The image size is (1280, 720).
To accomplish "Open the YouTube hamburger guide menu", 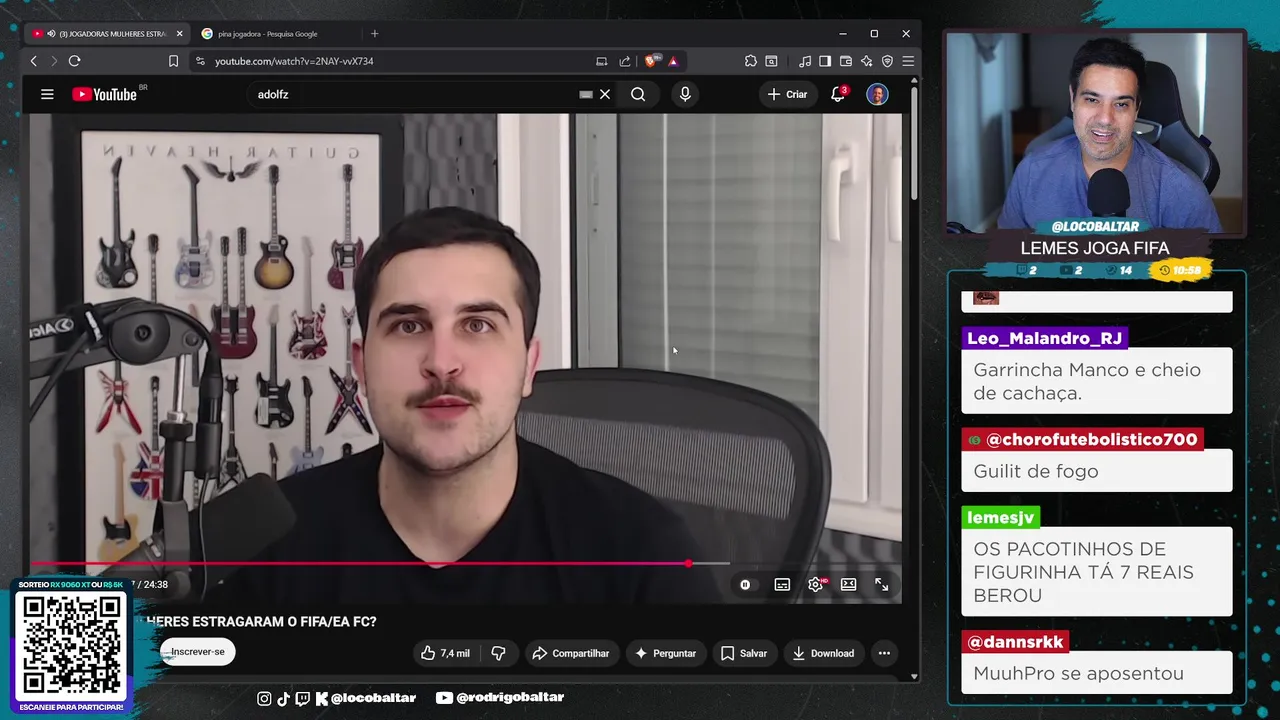I will click(47, 94).
